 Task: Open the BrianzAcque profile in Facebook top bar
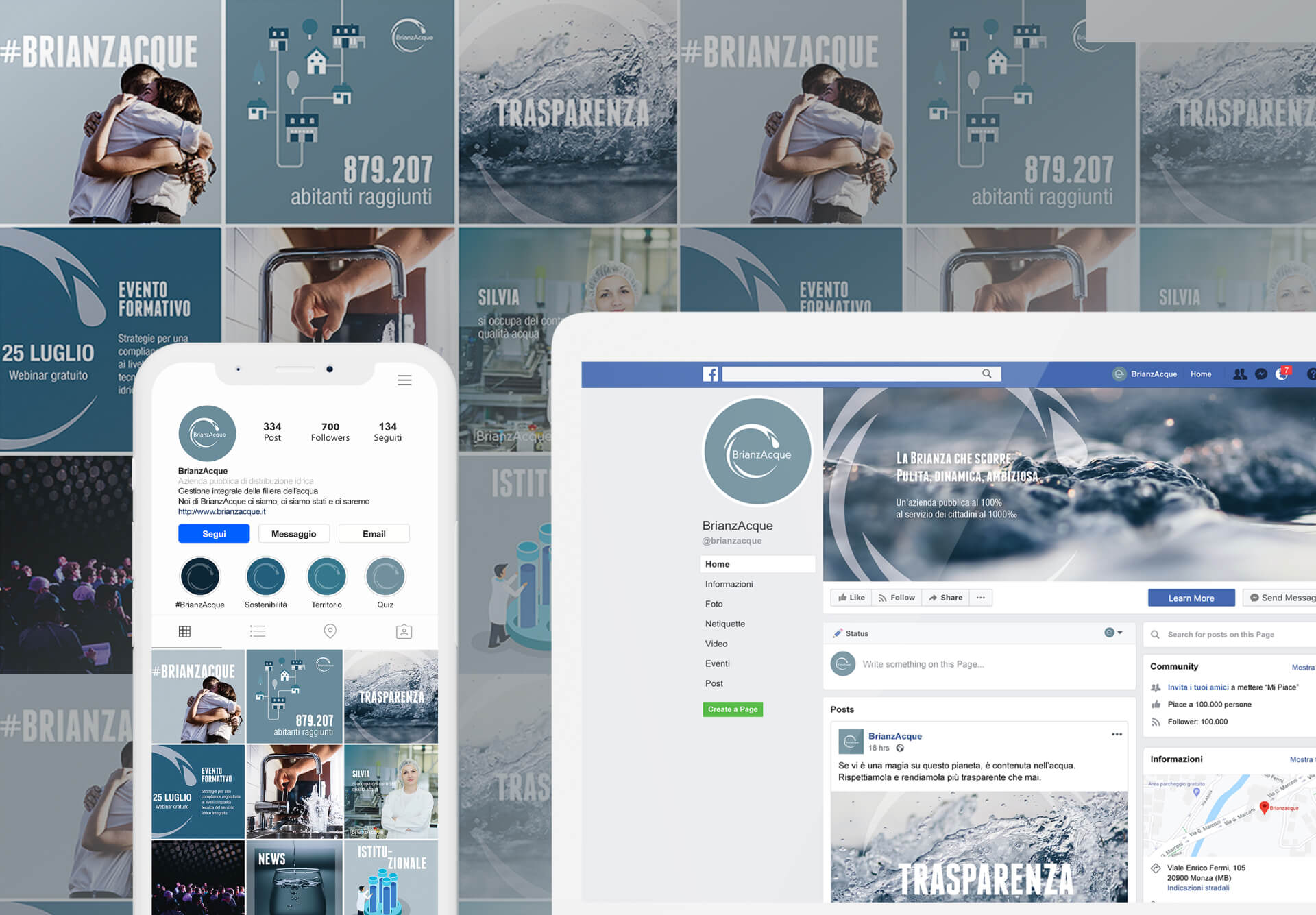click(x=1145, y=374)
